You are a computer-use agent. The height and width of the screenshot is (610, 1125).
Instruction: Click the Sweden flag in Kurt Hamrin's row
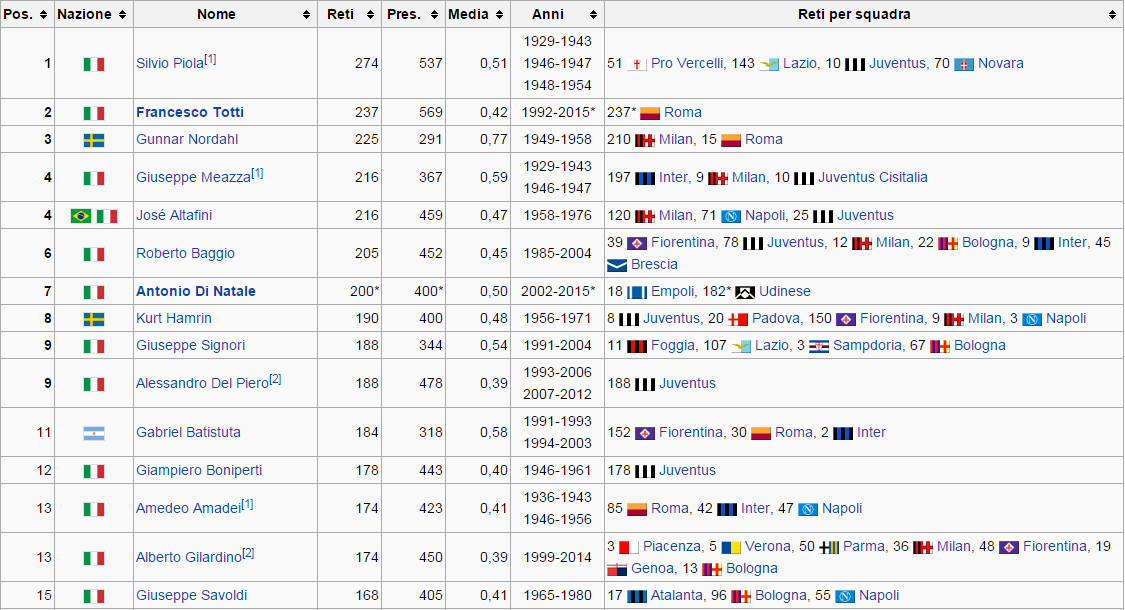pyautogui.click(x=94, y=319)
